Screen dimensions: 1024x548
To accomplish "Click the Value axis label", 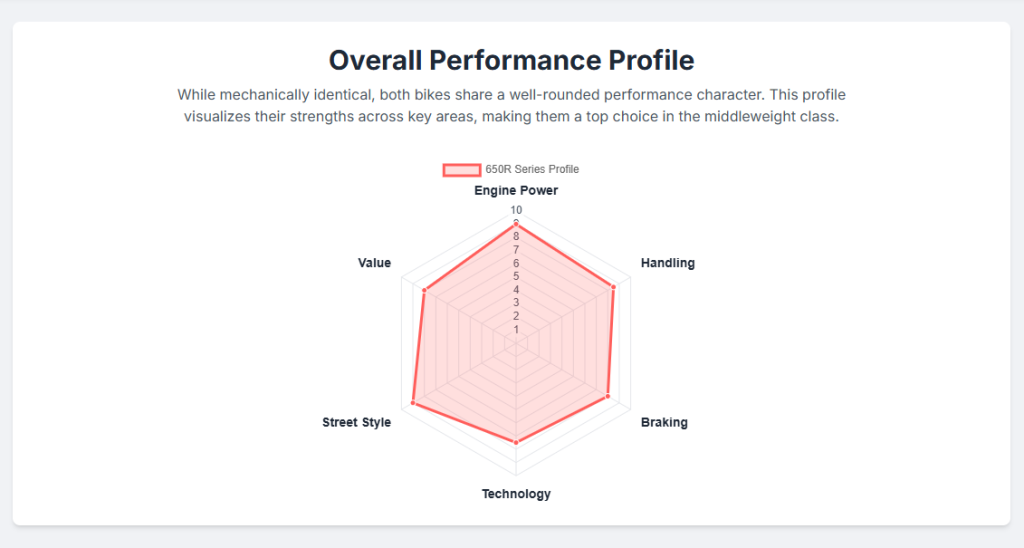I will point(374,263).
